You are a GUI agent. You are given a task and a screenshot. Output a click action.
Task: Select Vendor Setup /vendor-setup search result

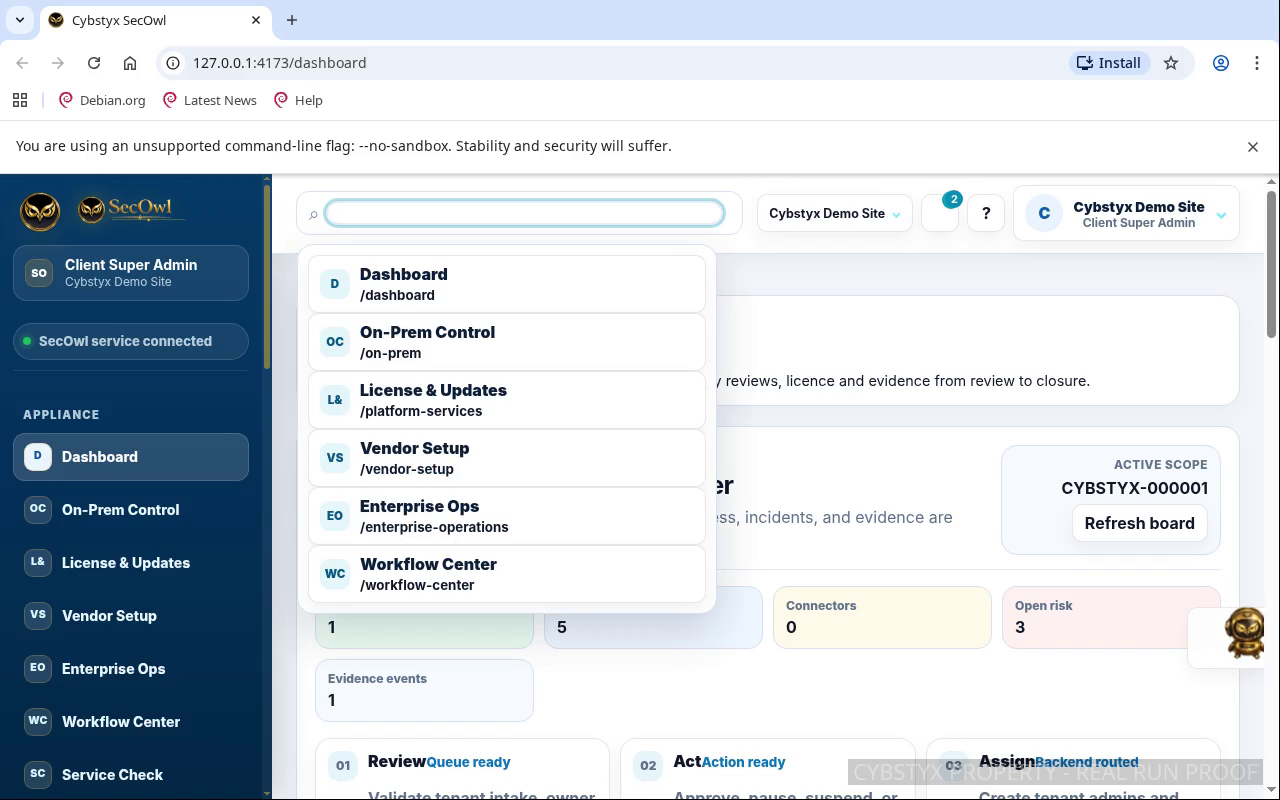pos(507,458)
